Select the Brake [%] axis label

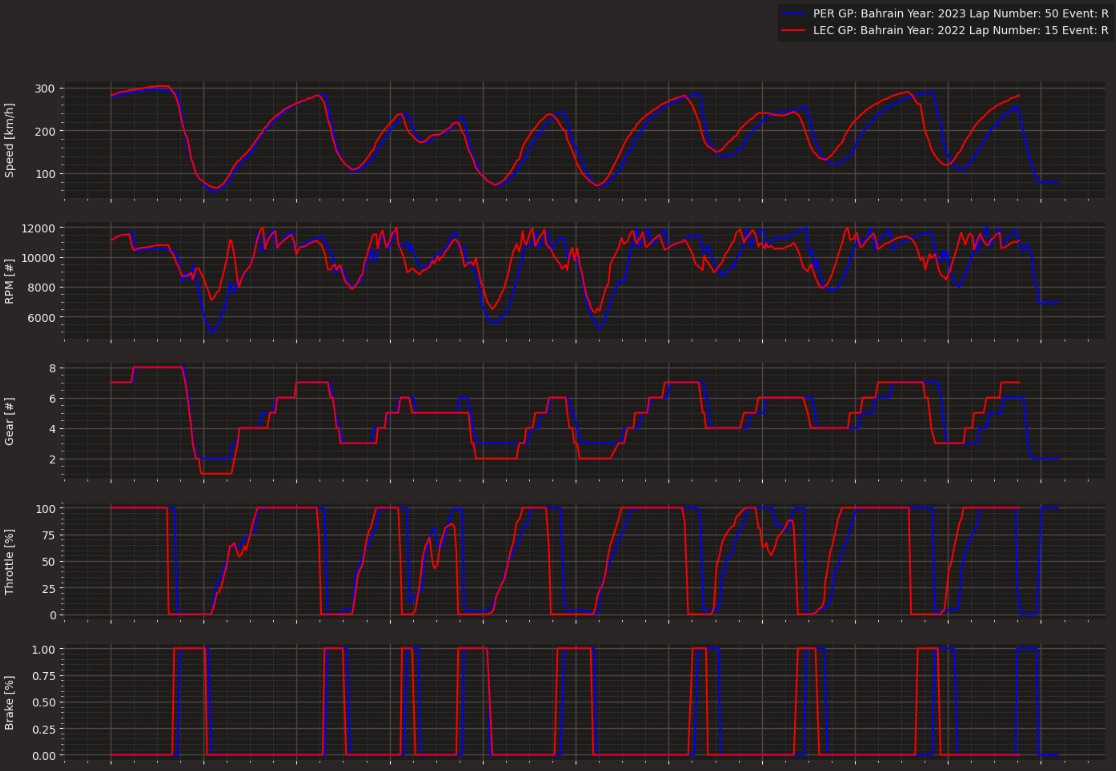[x=10, y=701]
